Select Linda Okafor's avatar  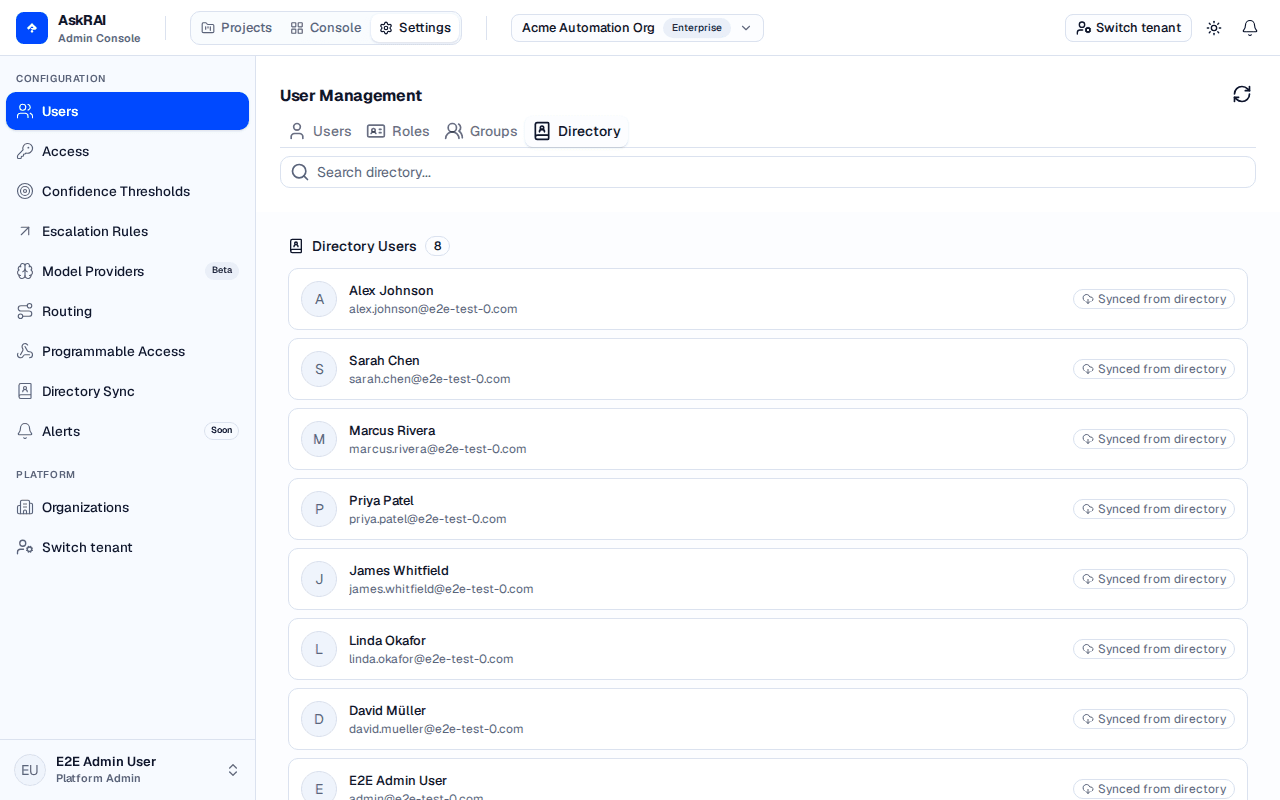pyautogui.click(x=319, y=649)
